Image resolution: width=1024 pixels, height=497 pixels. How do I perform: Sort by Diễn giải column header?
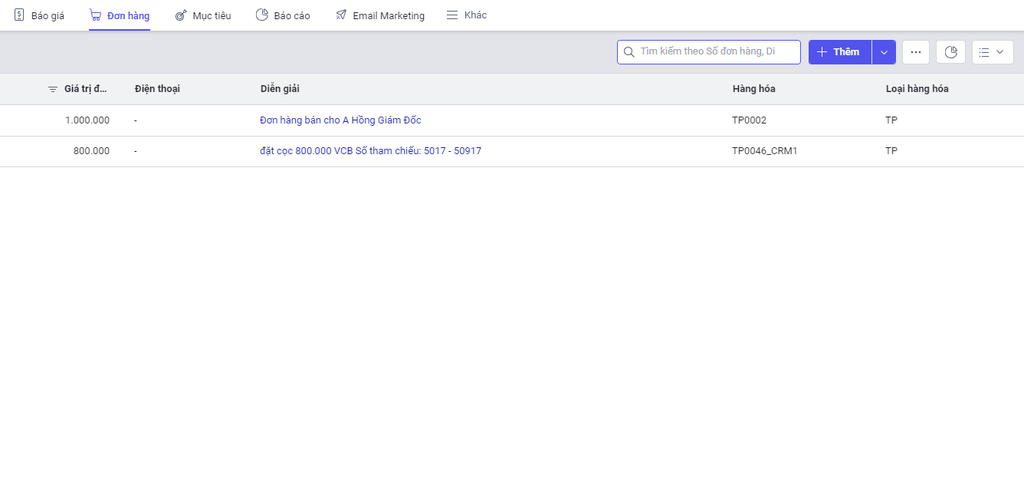(x=280, y=89)
